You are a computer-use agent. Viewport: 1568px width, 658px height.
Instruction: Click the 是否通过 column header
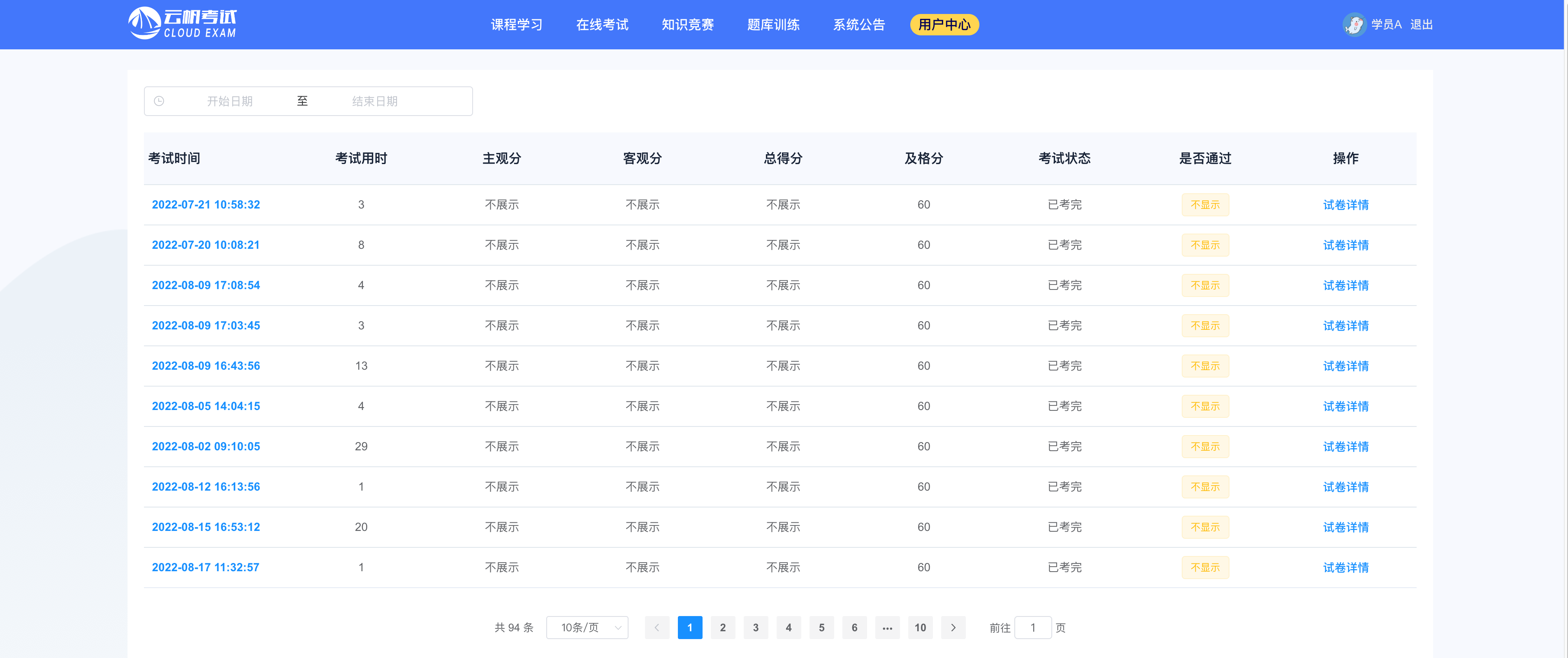pyautogui.click(x=1205, y=158)
